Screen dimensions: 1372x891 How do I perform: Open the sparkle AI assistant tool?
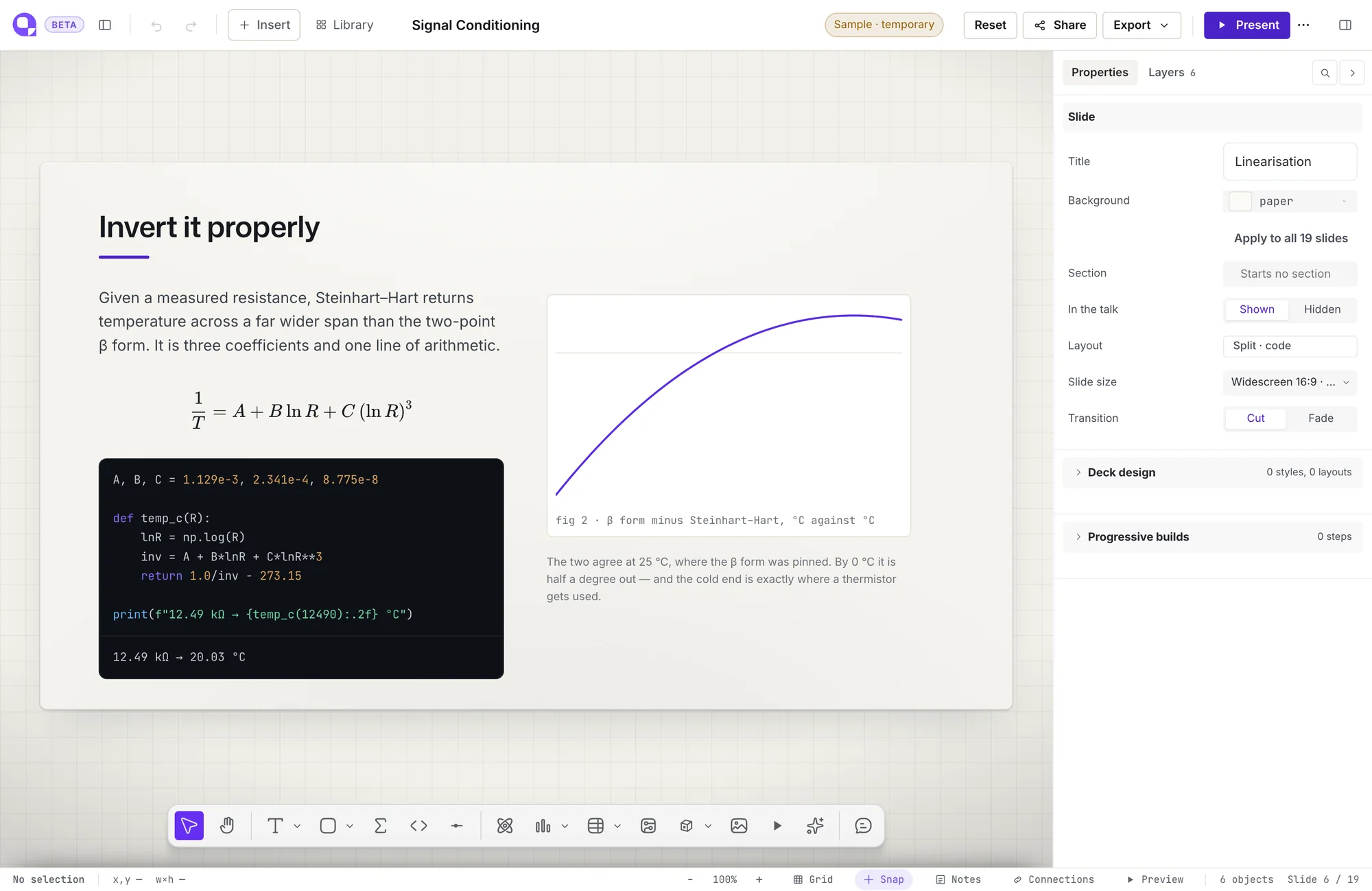(x=815, y=826)
